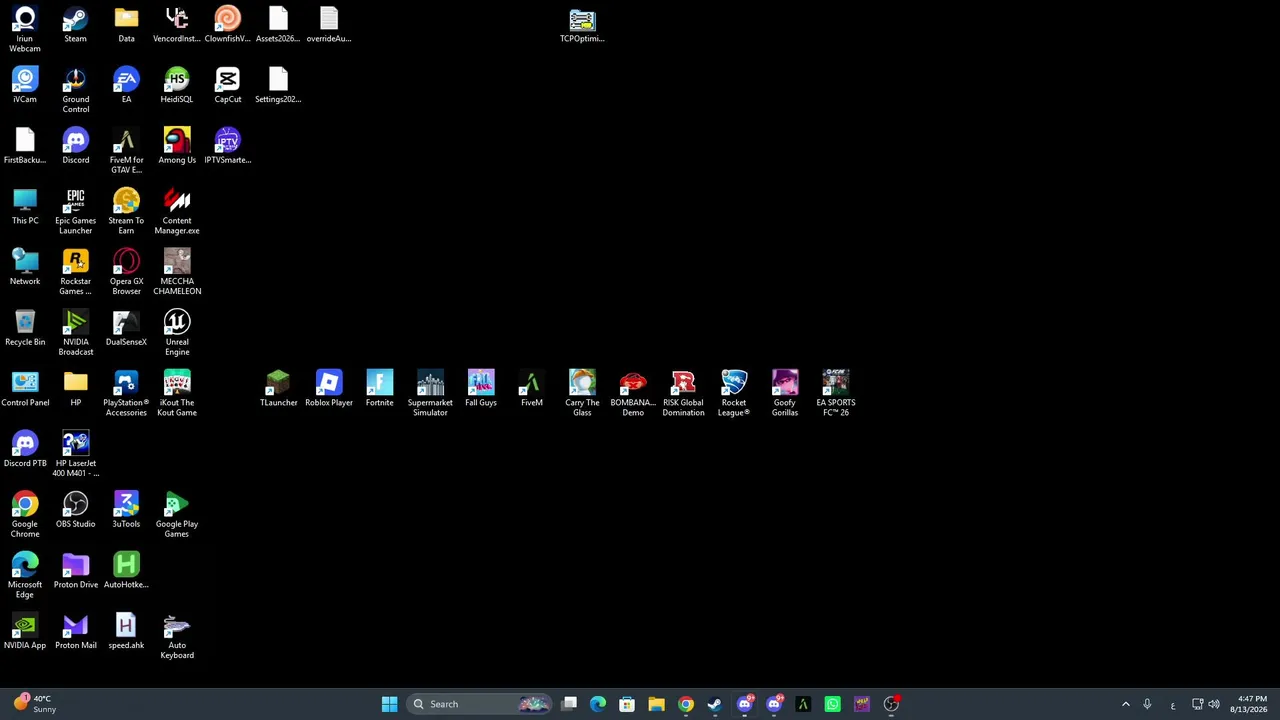
Task: Launch Steam from the desktop shortcut
Action: [75, 26]
